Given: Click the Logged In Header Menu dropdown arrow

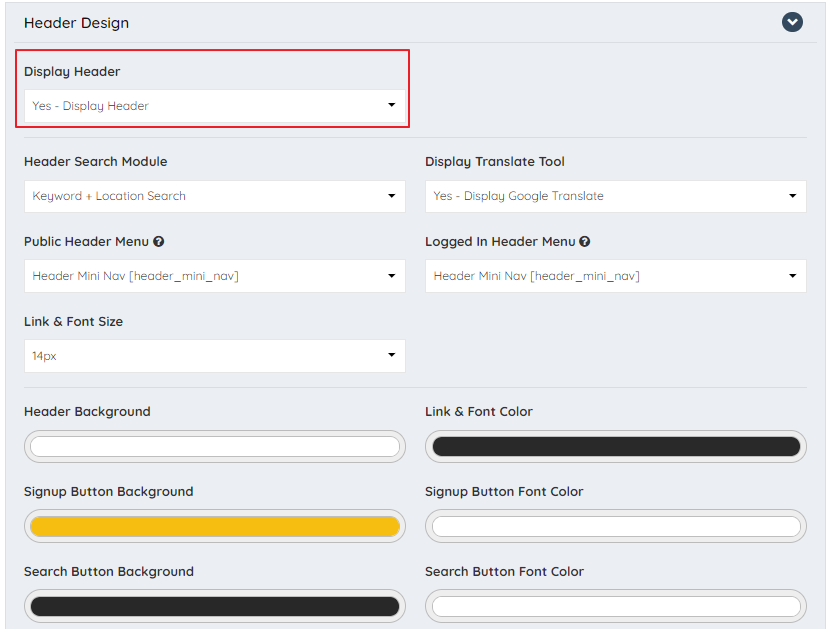Looking at the screenshot, I should pos(792,276).
